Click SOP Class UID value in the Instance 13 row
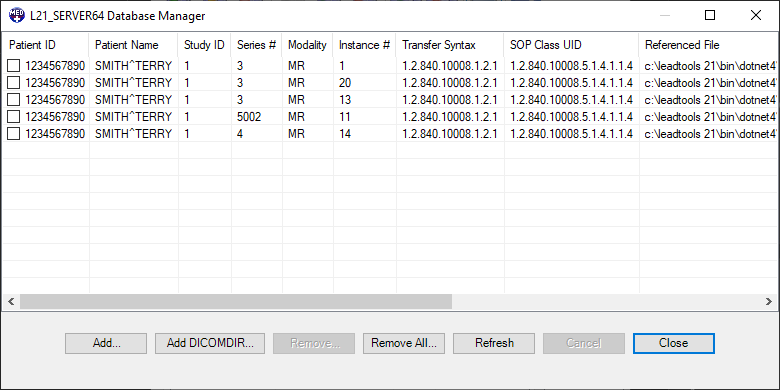 coord(571,99)
